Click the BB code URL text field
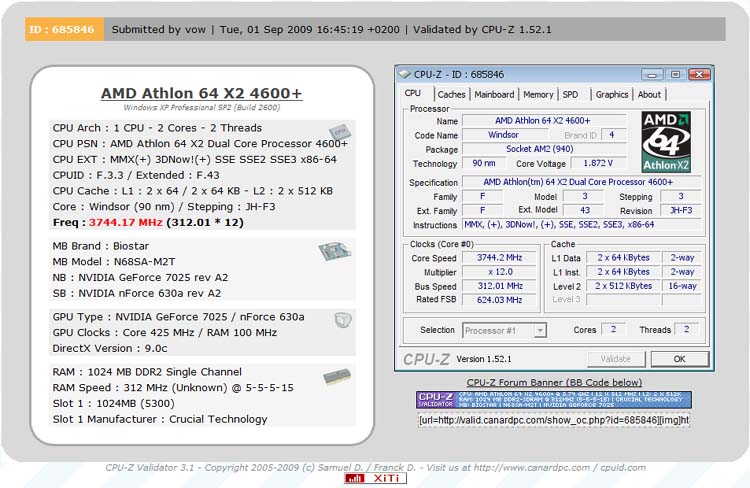Viewport: 750px width, 488px height. click(x=554, y=420)
